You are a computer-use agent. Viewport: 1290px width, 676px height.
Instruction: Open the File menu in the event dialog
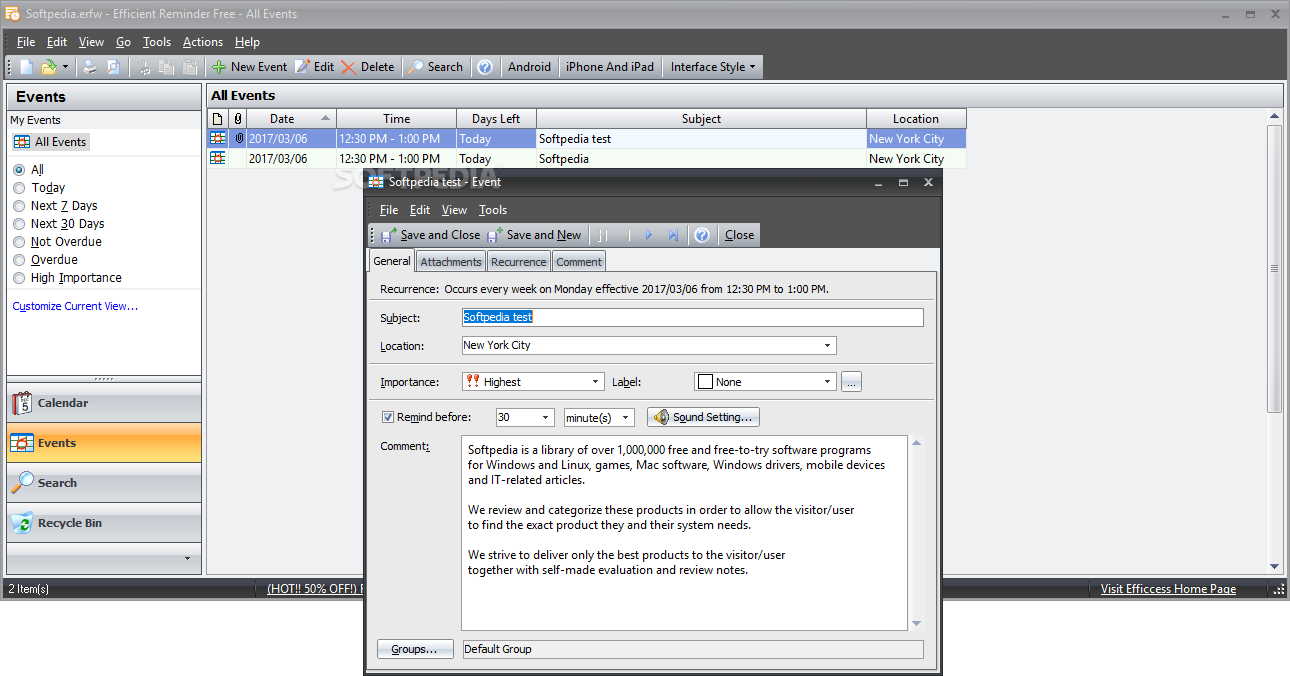tap(389, 210)
